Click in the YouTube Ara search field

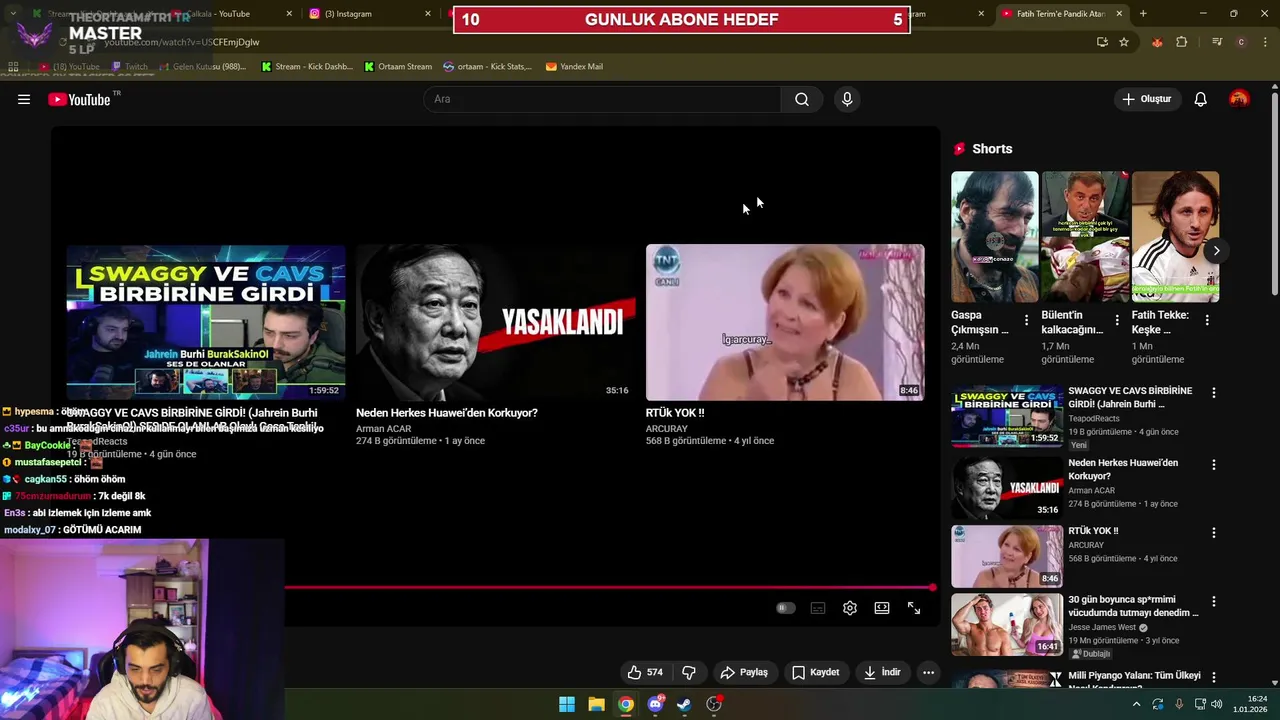coord(602,99)
